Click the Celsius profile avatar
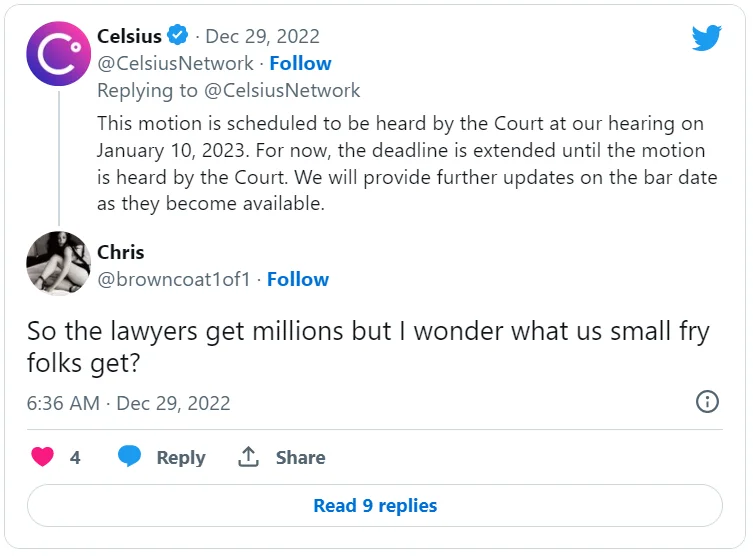Screen dimensions: 753x556 (x=58, y=54)
